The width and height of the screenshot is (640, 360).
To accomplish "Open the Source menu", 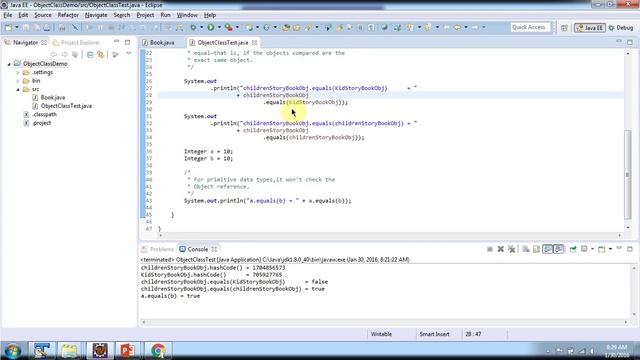I will 43,15.
